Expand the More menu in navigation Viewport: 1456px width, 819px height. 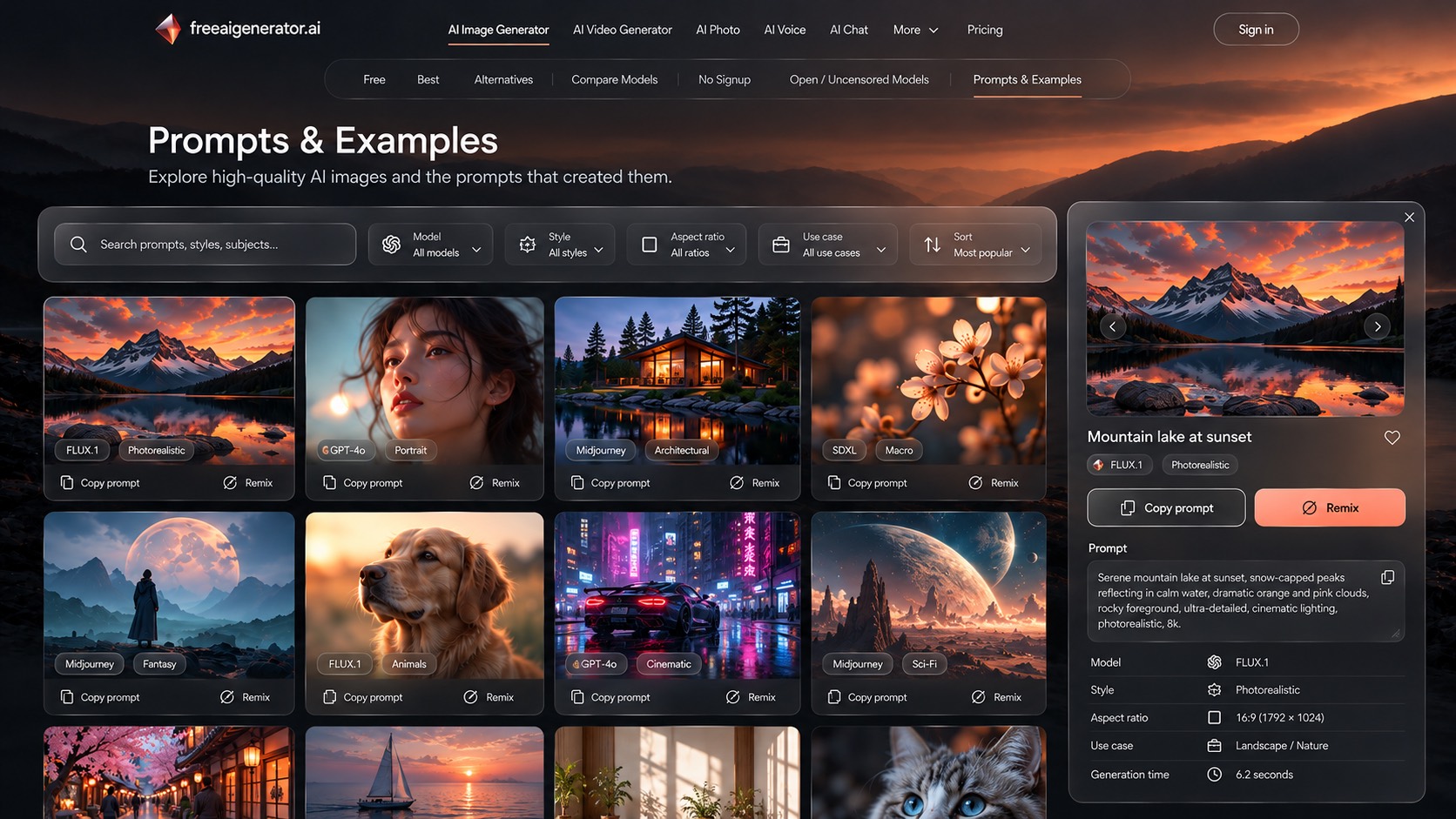(916, 30)
